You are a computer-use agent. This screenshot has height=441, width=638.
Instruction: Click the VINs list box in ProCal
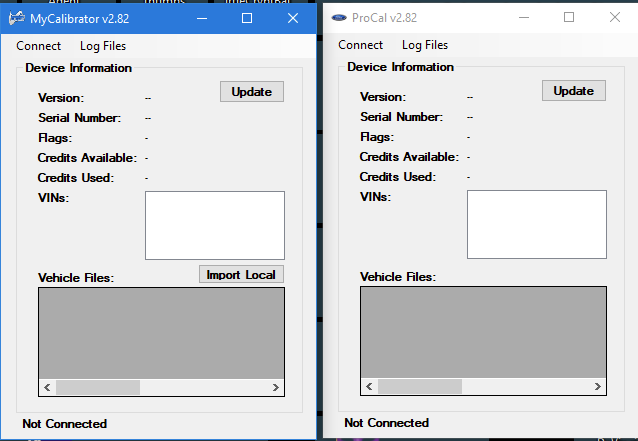(x=537, y=224)
